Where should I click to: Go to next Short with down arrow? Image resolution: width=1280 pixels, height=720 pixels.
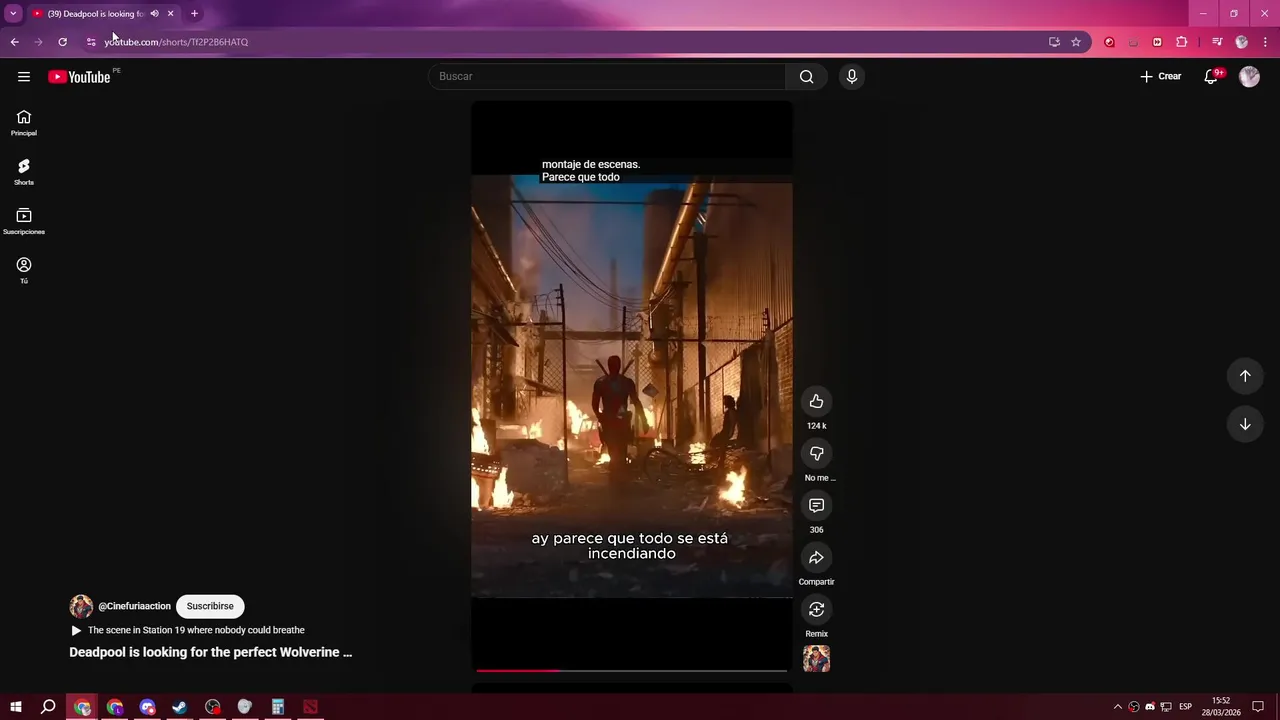1245,424
